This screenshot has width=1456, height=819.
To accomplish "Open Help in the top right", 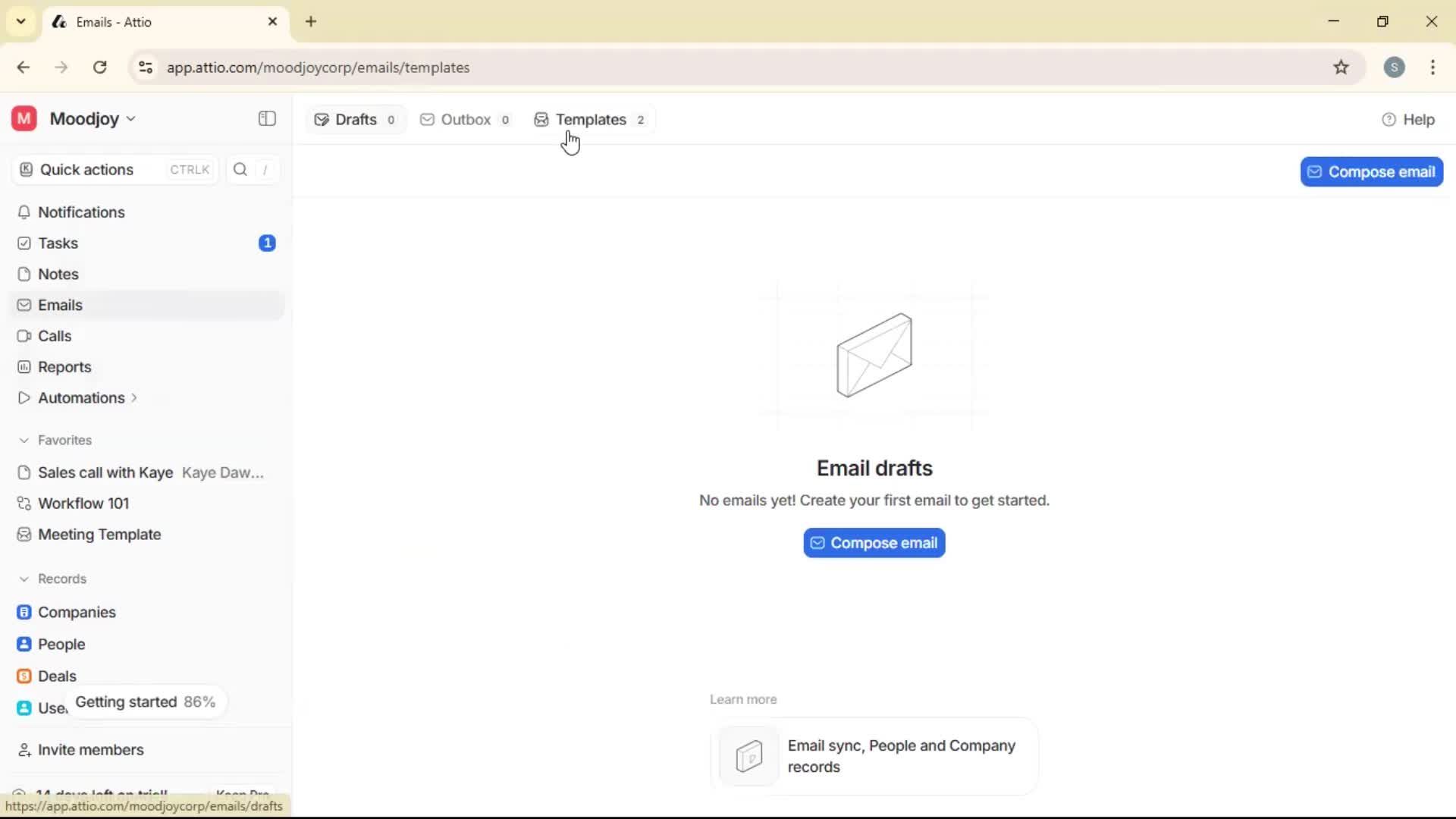I will [1410, 119].
